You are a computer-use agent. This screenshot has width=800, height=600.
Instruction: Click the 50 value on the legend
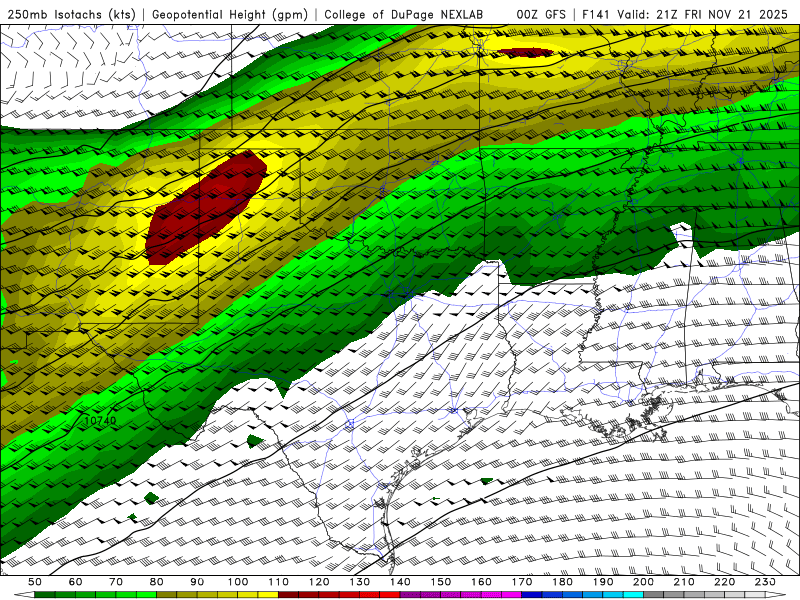[35, 582]
